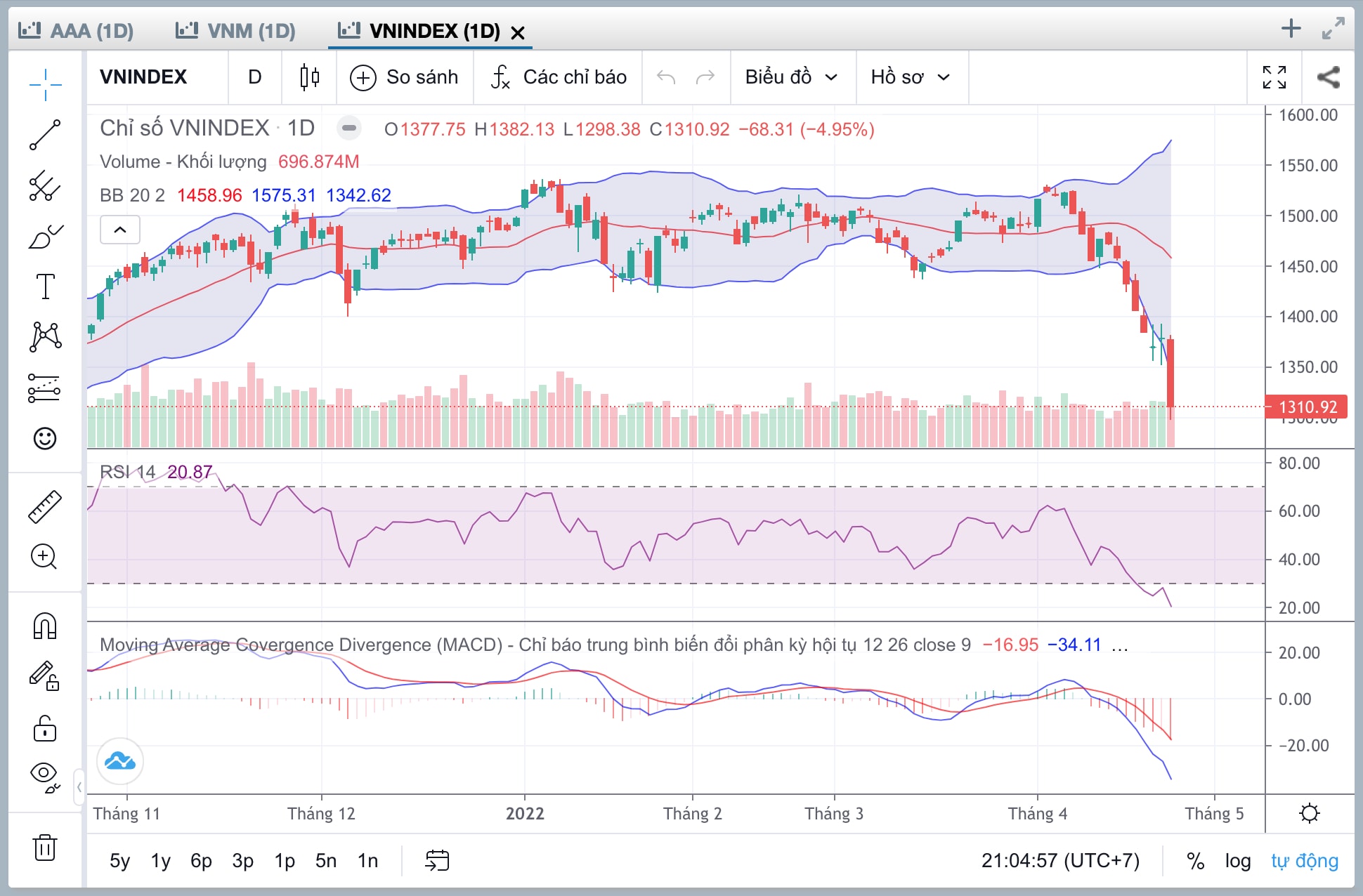Image resolution: width=1363 pixels, height=896 pixels.
Task: Click the MACD indicator legend title
Action: (x=535, y=645)
